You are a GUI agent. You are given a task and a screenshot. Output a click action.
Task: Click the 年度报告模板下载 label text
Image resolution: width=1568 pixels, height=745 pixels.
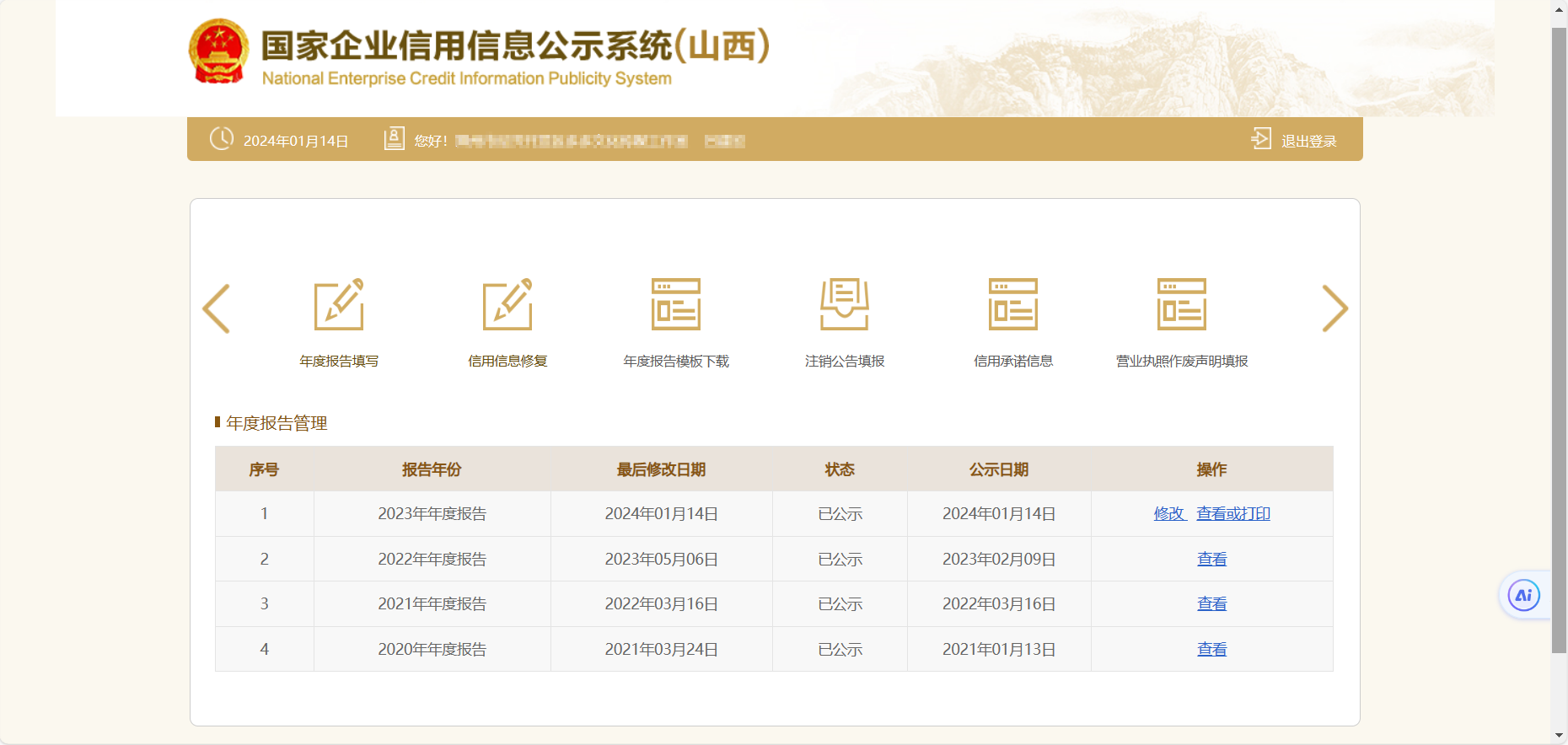pos(676,361)
